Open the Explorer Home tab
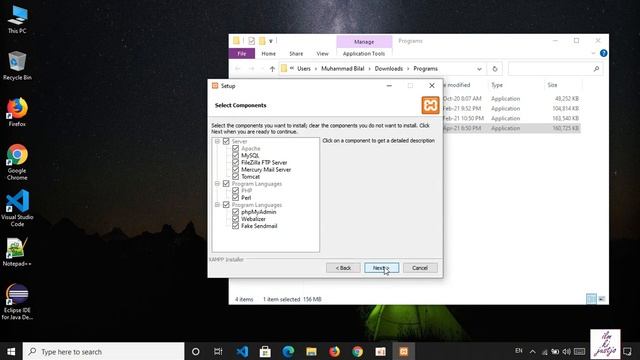 point(268,53)
